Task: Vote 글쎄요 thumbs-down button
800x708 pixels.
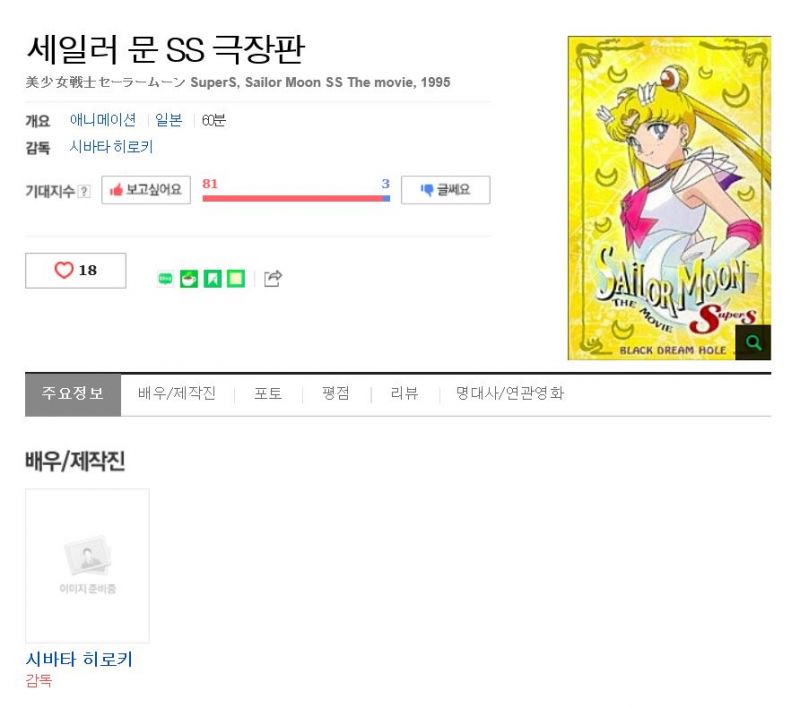Action: [445, 190]
